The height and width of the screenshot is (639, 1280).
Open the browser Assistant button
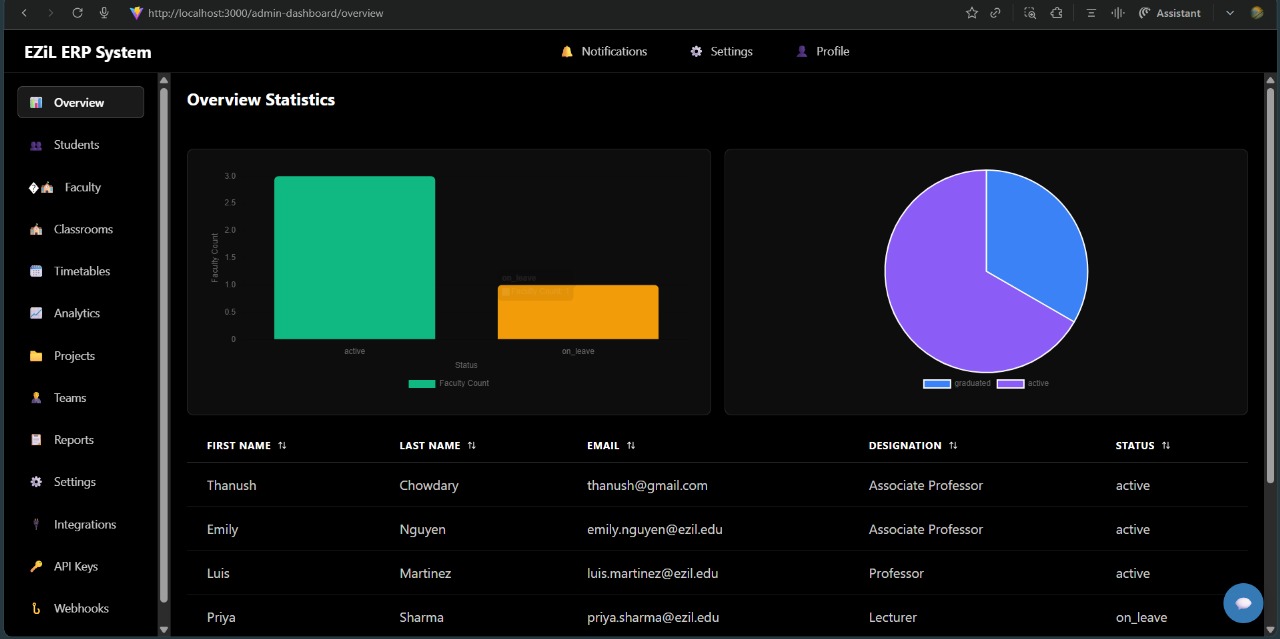click(x=1170, y=13)
